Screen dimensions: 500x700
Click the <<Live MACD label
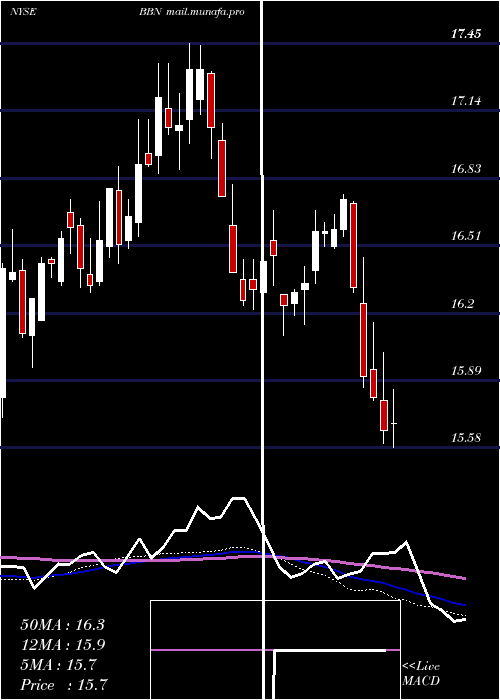(421, 674)
